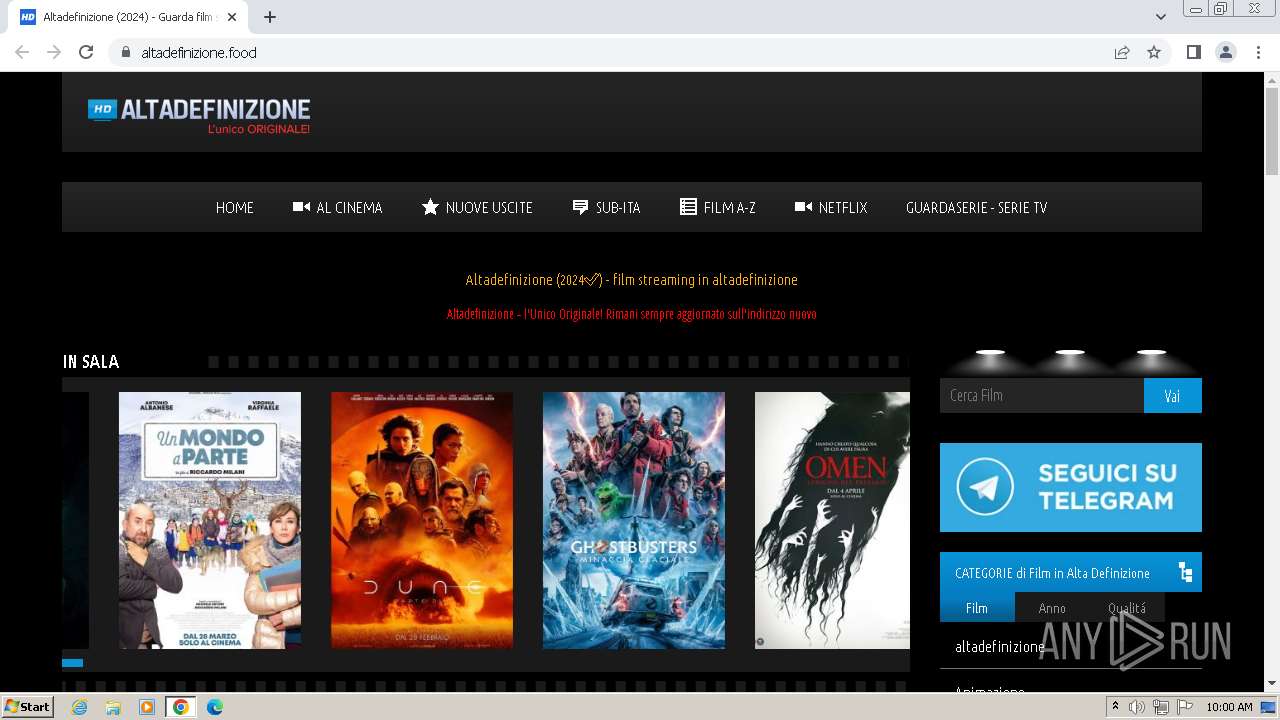Click the volume tray icon

point(1137,707)
